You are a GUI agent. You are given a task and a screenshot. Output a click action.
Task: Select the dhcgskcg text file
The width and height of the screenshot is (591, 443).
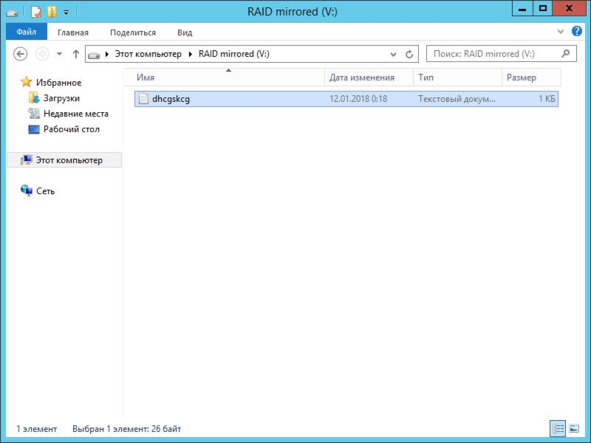346,99
